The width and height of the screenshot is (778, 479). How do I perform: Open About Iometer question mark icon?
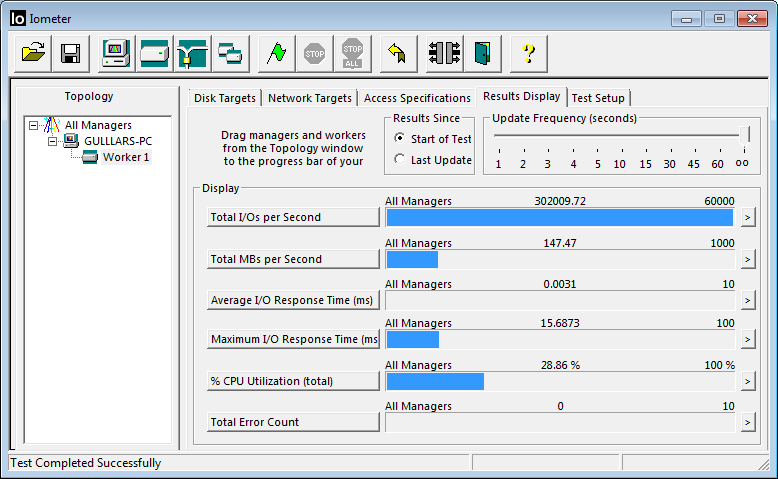(x=529, y=54)
